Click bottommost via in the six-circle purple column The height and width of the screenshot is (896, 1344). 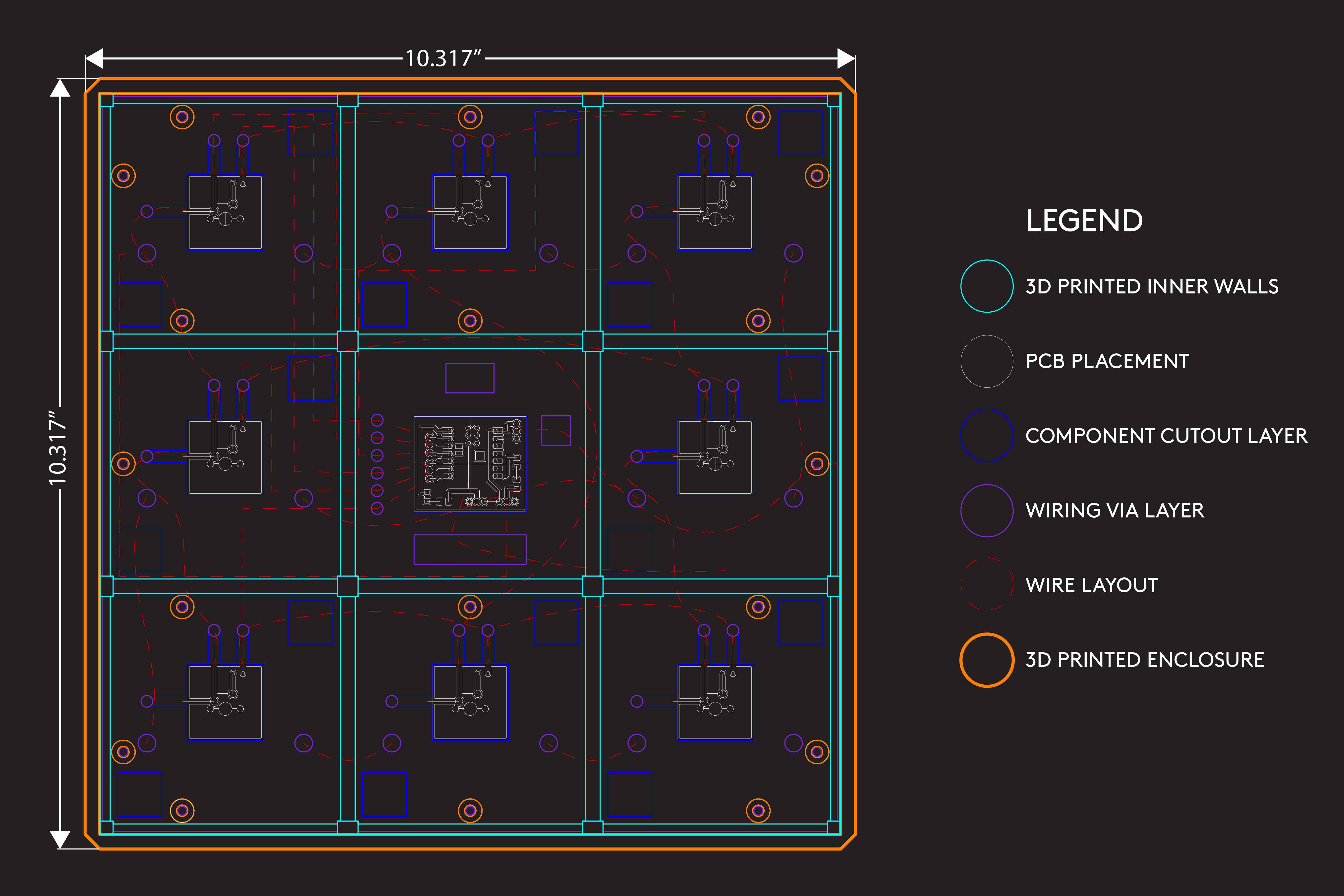click(377, 508)
